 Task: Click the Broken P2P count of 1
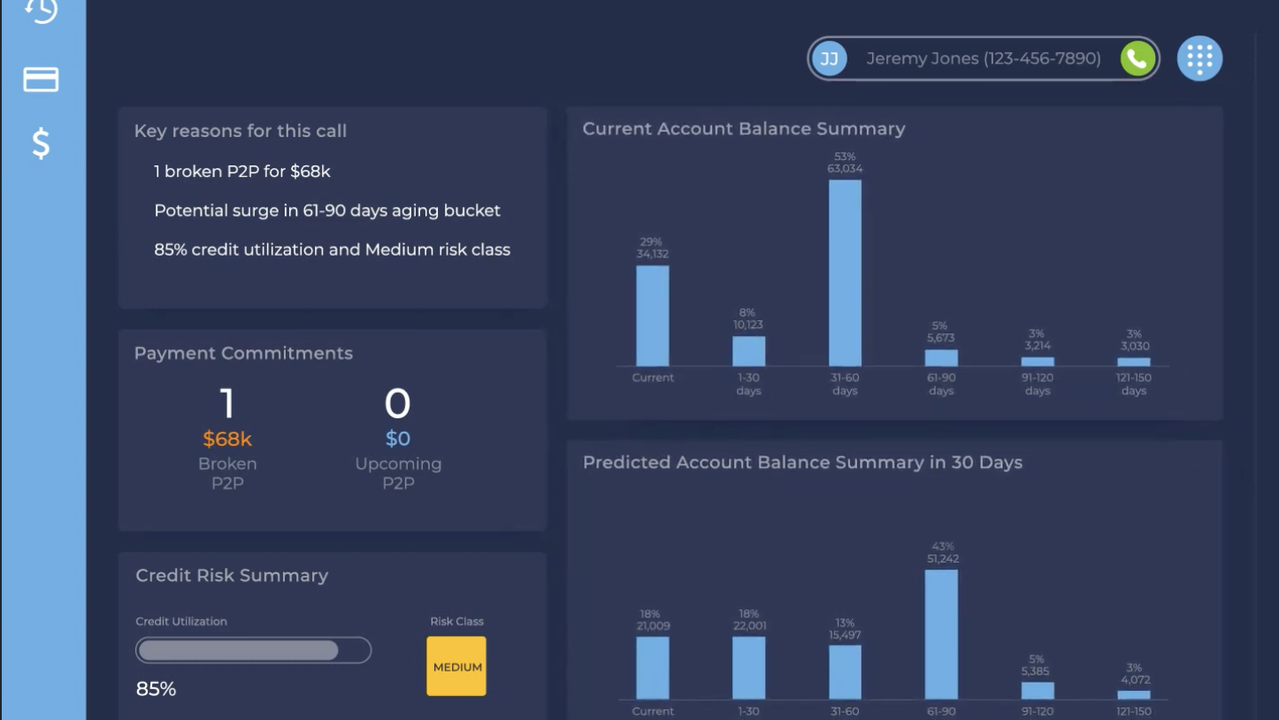tap(227, 403)
